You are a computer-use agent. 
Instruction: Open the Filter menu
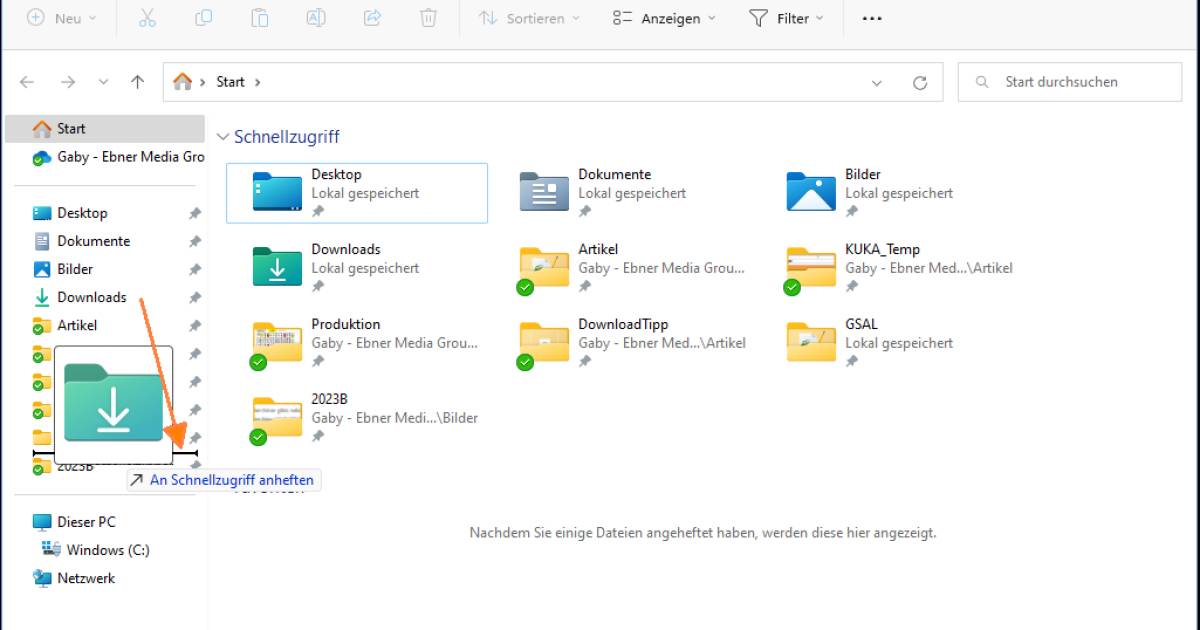[x=786, y=18]
